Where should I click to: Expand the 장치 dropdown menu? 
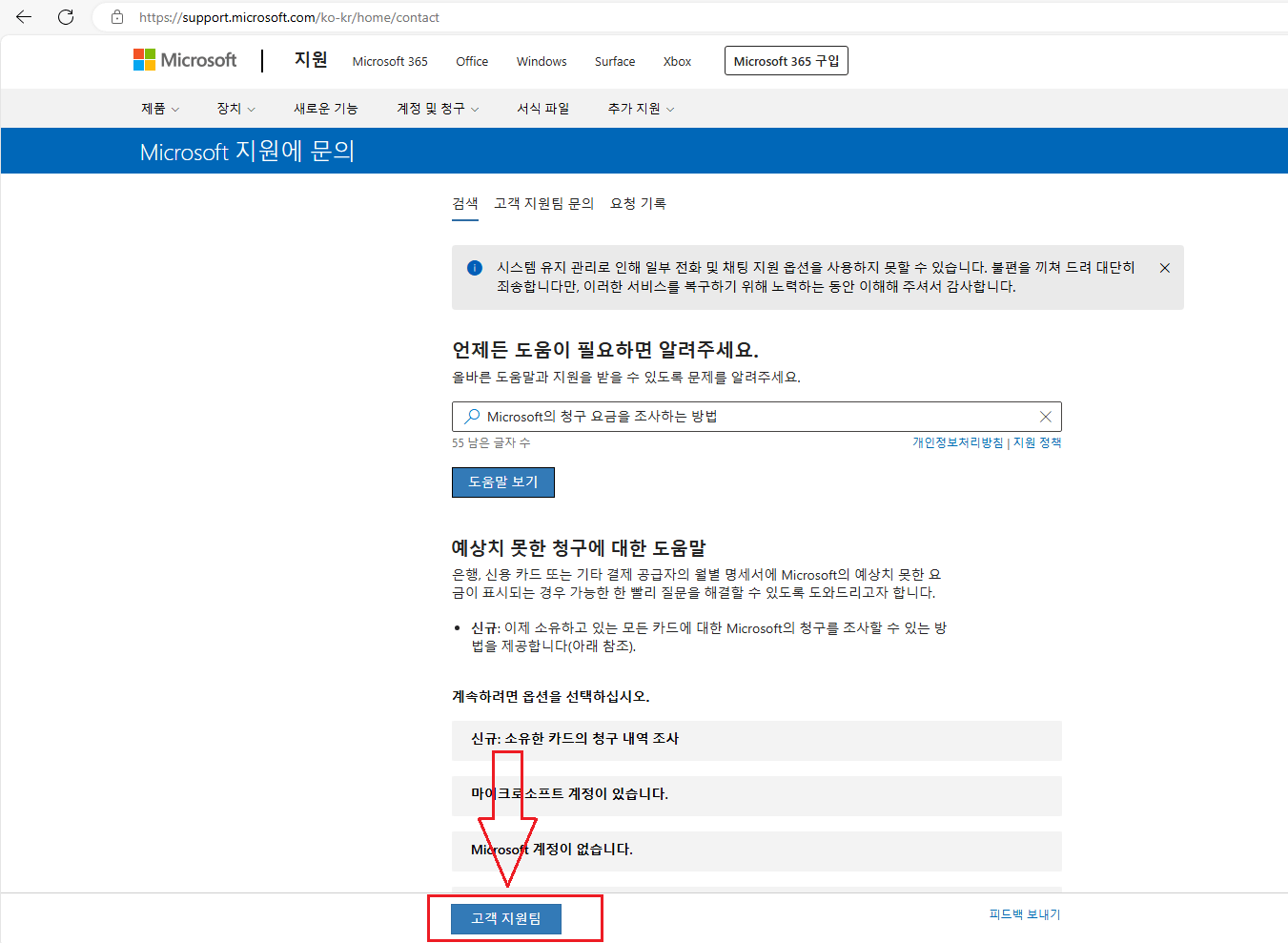click(236, 109)
